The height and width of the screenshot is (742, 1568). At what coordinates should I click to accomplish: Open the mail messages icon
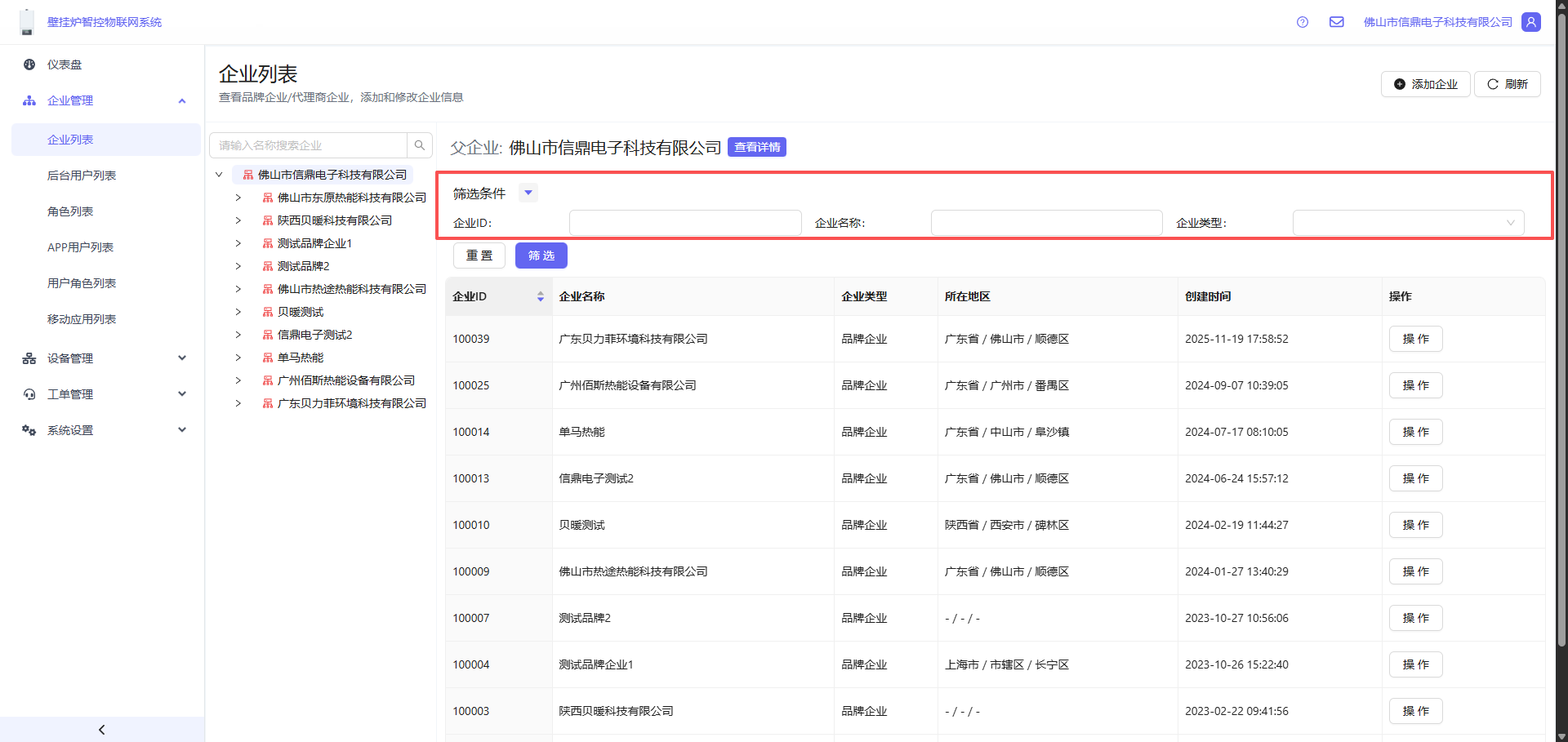tap(1337, 22)
